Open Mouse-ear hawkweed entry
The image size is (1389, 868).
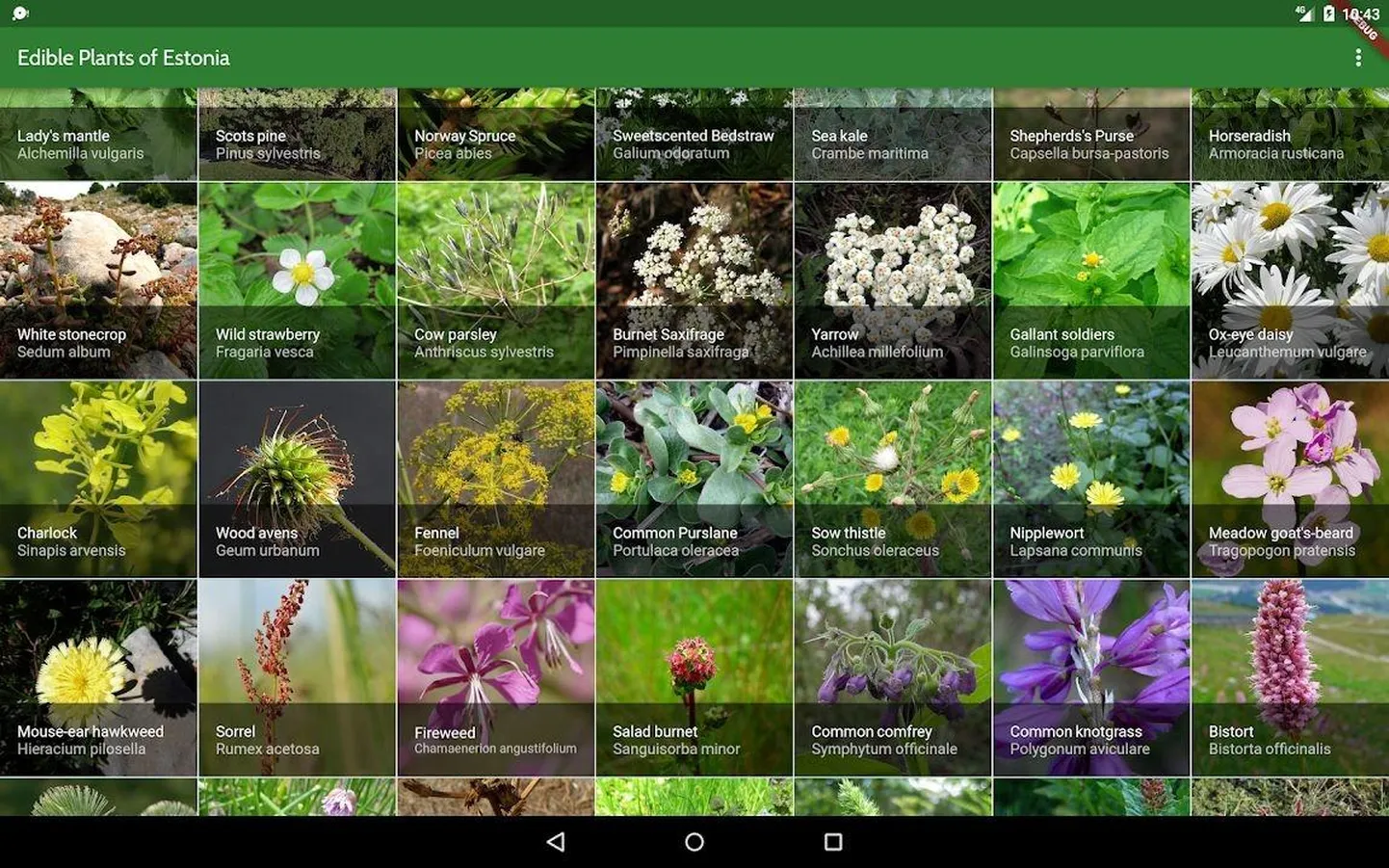tap(98, 677)
